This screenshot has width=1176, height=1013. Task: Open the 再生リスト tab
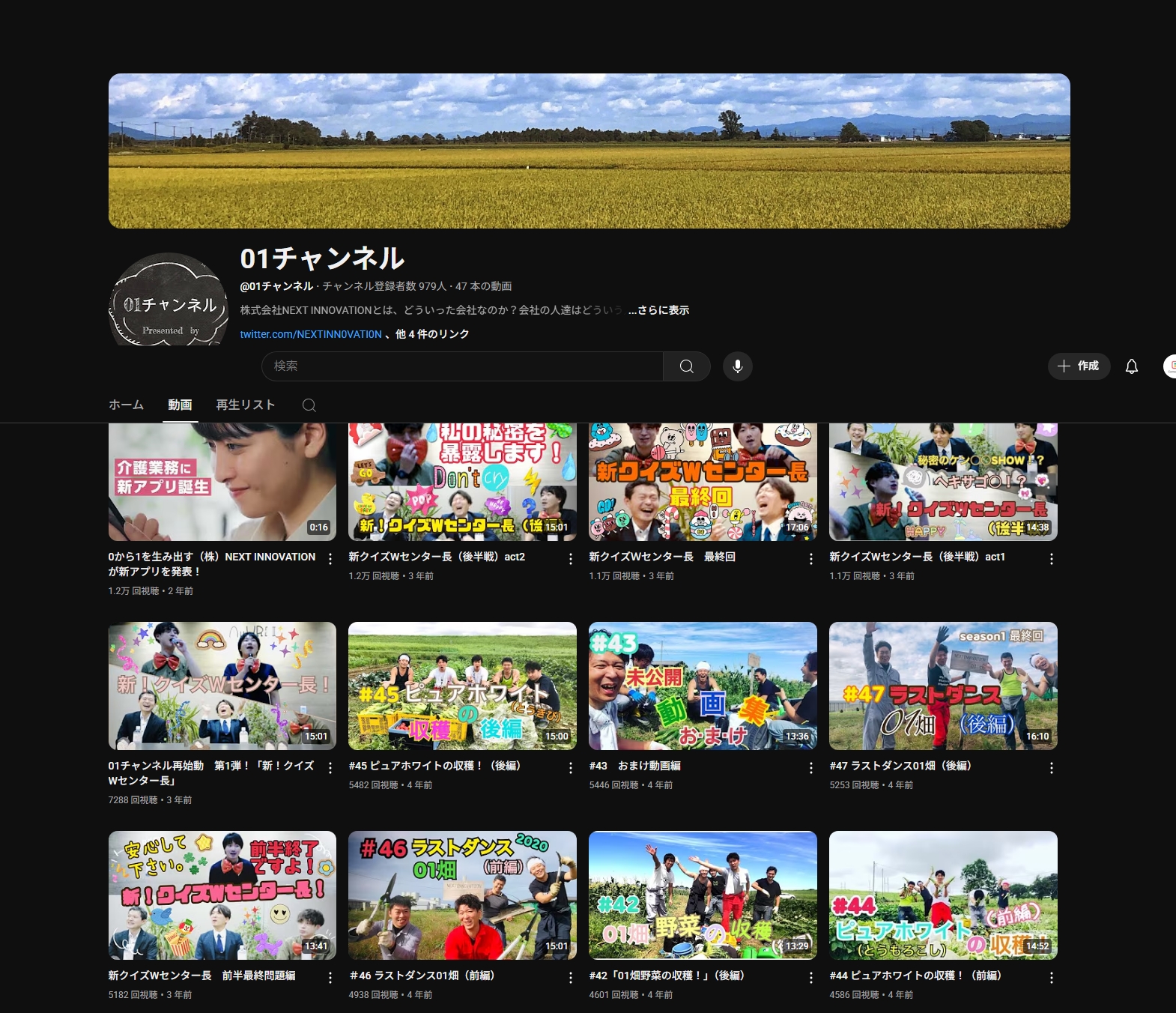[x=246, y=405]
